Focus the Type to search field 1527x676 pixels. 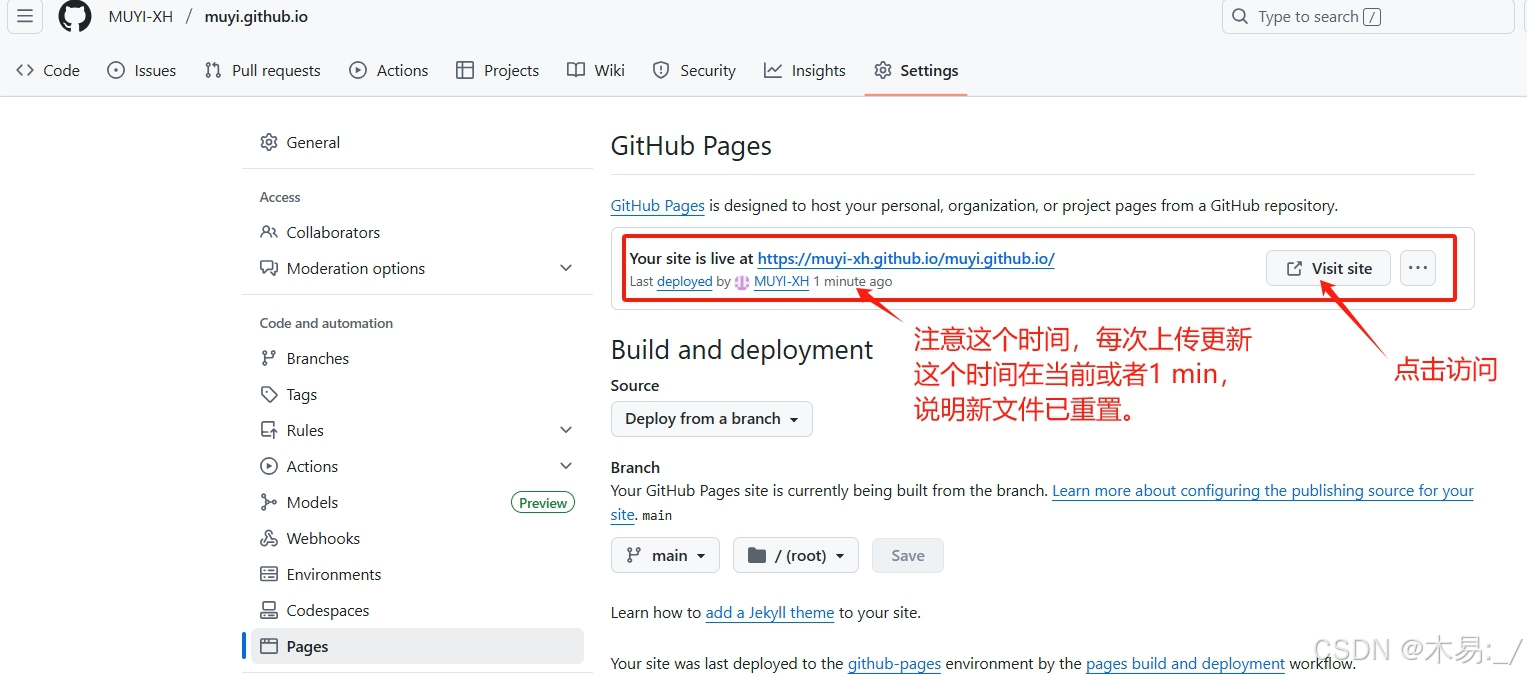coord(1367,16)
